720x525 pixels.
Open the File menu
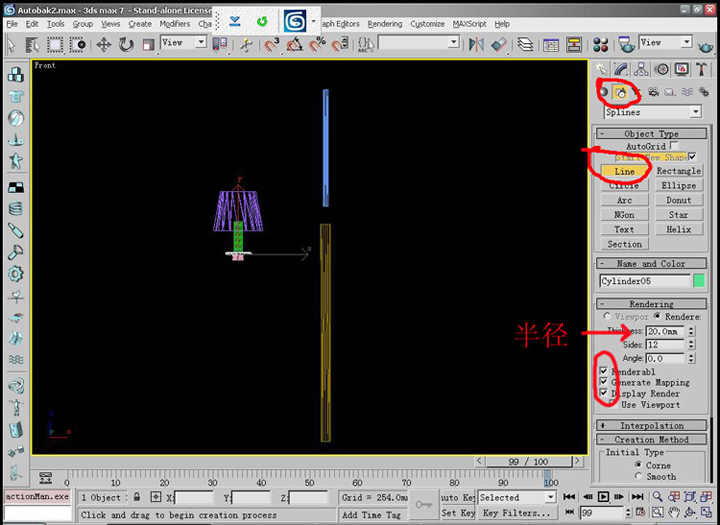[x=11, y=24]
